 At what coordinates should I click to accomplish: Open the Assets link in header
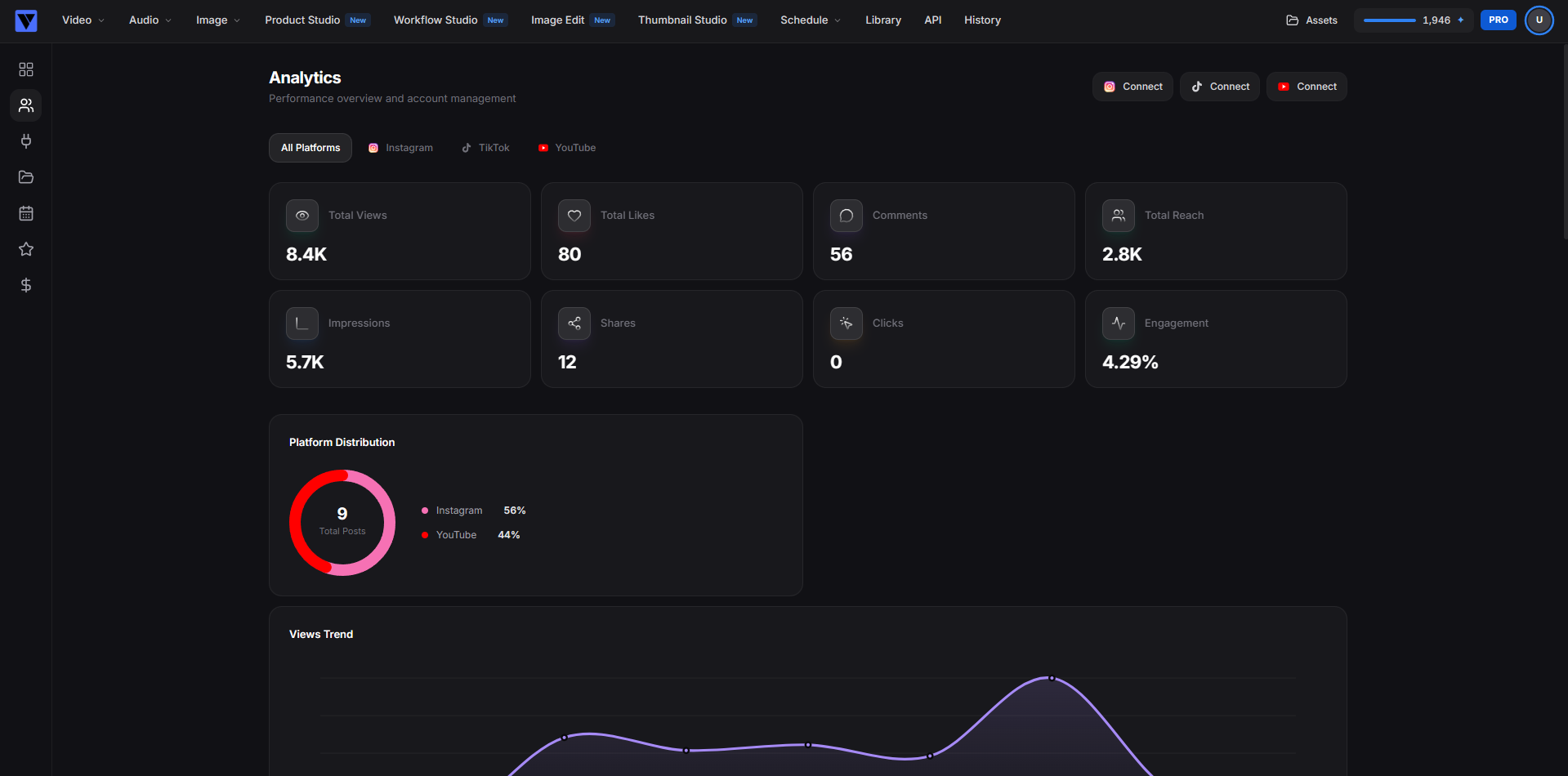pyautogui.click(x=1312, y=20)
